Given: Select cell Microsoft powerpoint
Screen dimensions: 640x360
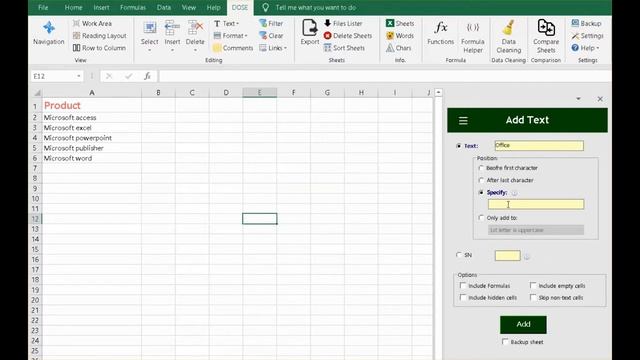Looking at the screenshot, I should coord(92,138).
